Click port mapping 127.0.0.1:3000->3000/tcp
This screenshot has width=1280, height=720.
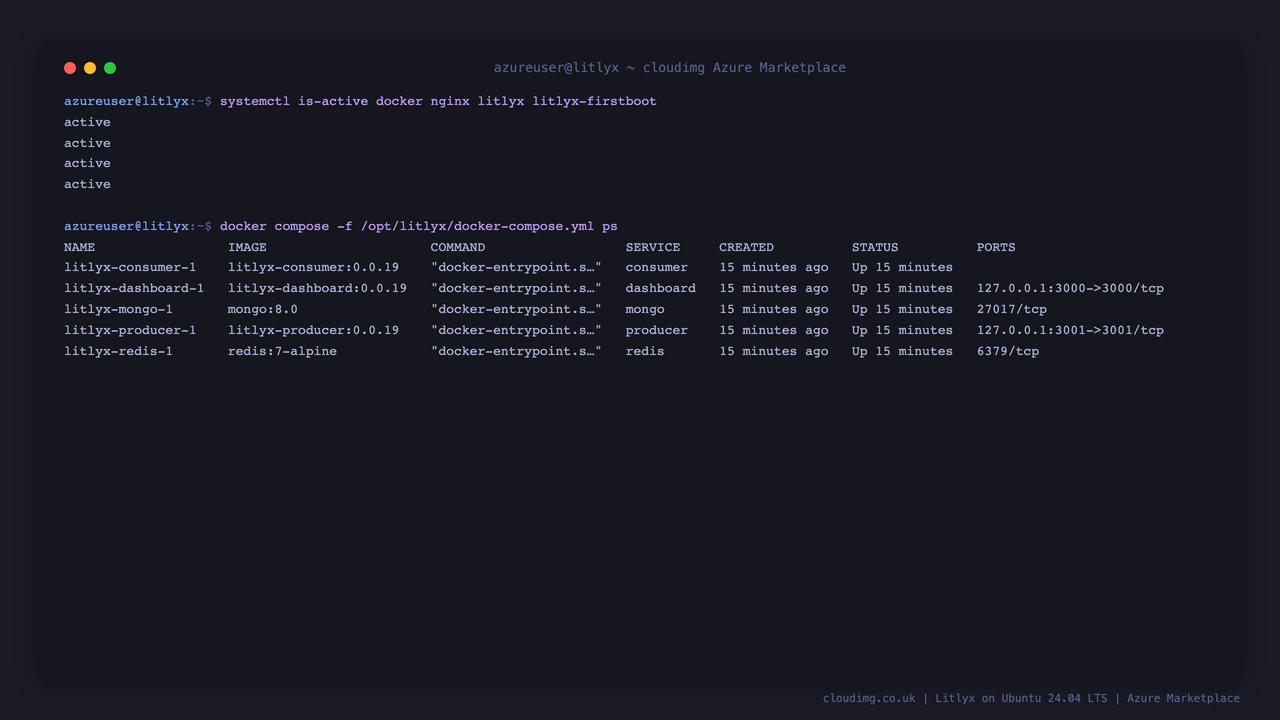click(x=1070, y=288)
